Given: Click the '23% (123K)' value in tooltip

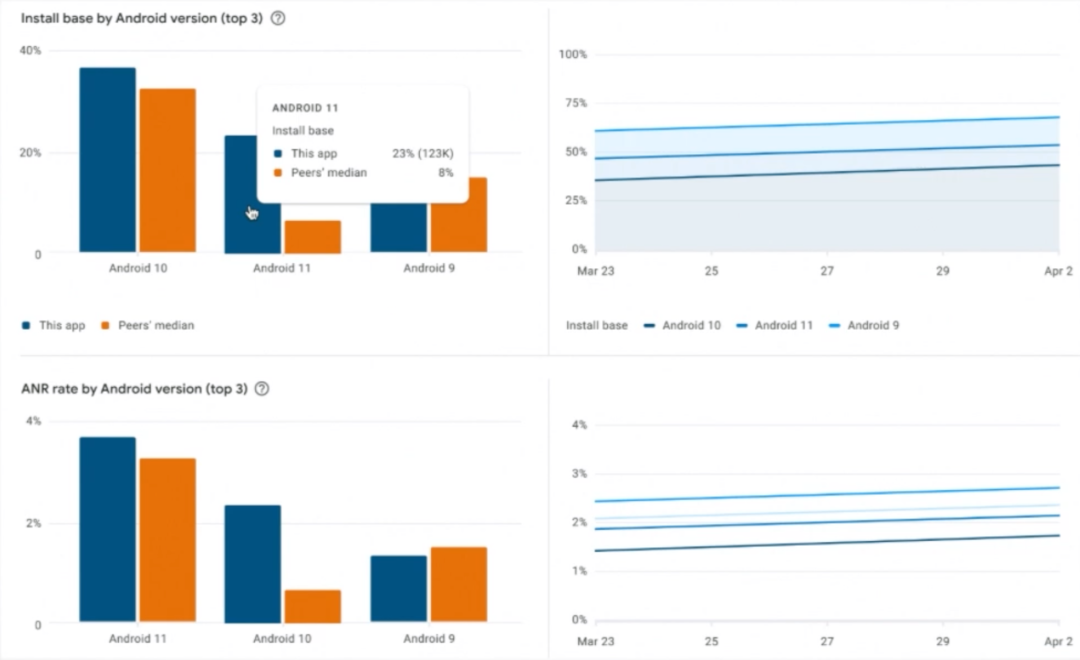Looking at the screenshot, I should tap(423, 154).
